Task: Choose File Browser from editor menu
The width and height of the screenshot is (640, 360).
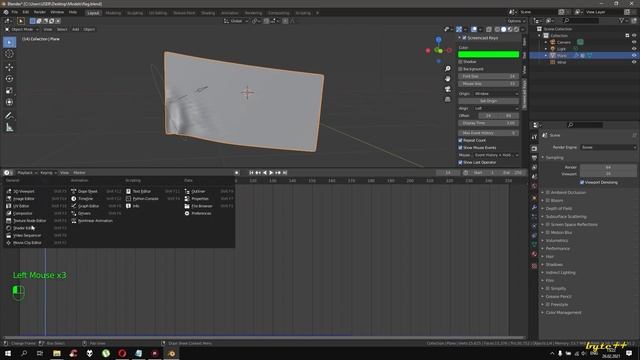Action: 209,206
